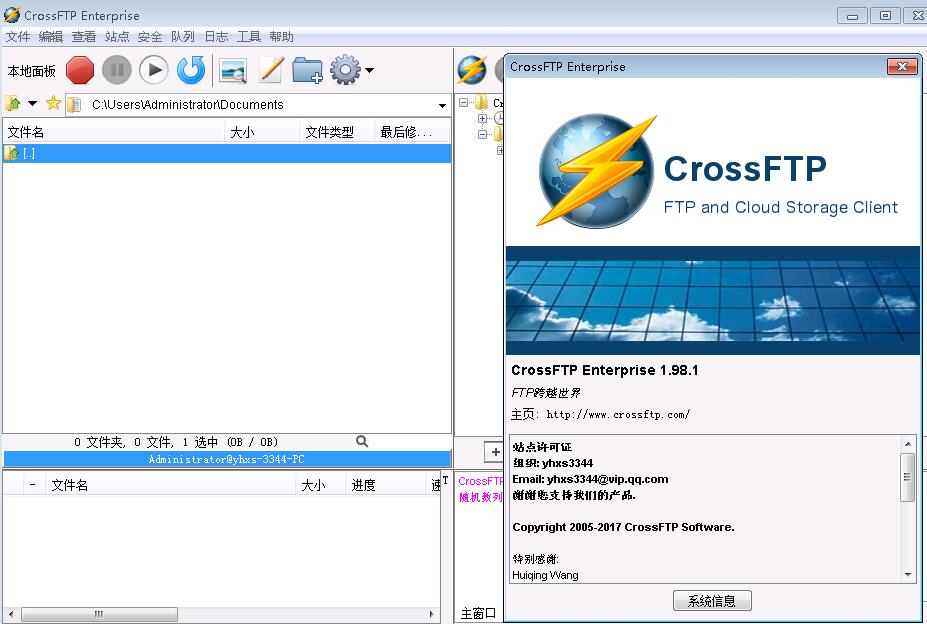This screenshot has width=927, height=624.
Task: Click the license text scrollbar thumb
Action: (x=907, y=477)
